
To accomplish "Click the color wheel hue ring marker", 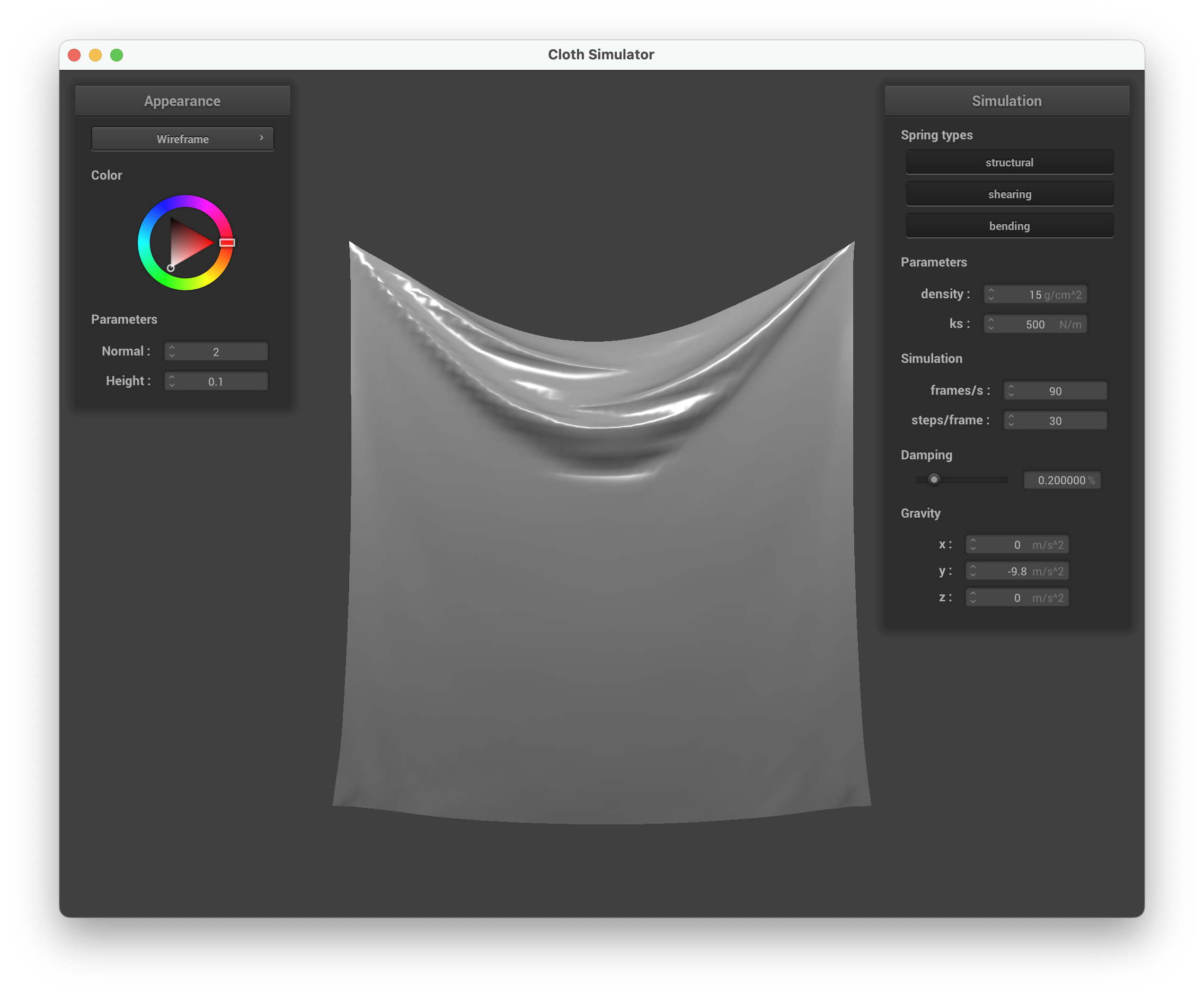I will 227,243.
